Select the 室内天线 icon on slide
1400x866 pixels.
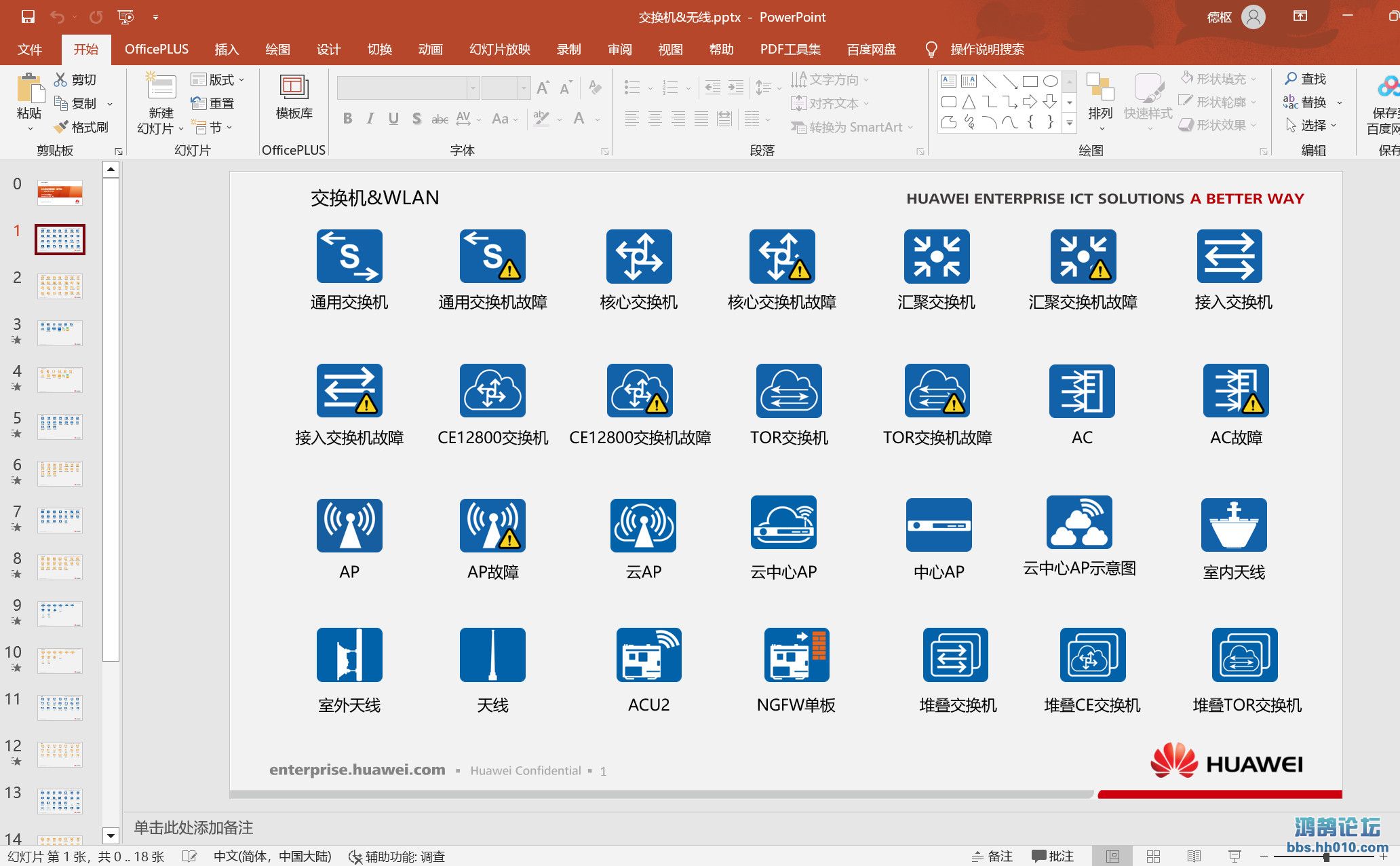pyautogui.click(x=1234, y=525)
